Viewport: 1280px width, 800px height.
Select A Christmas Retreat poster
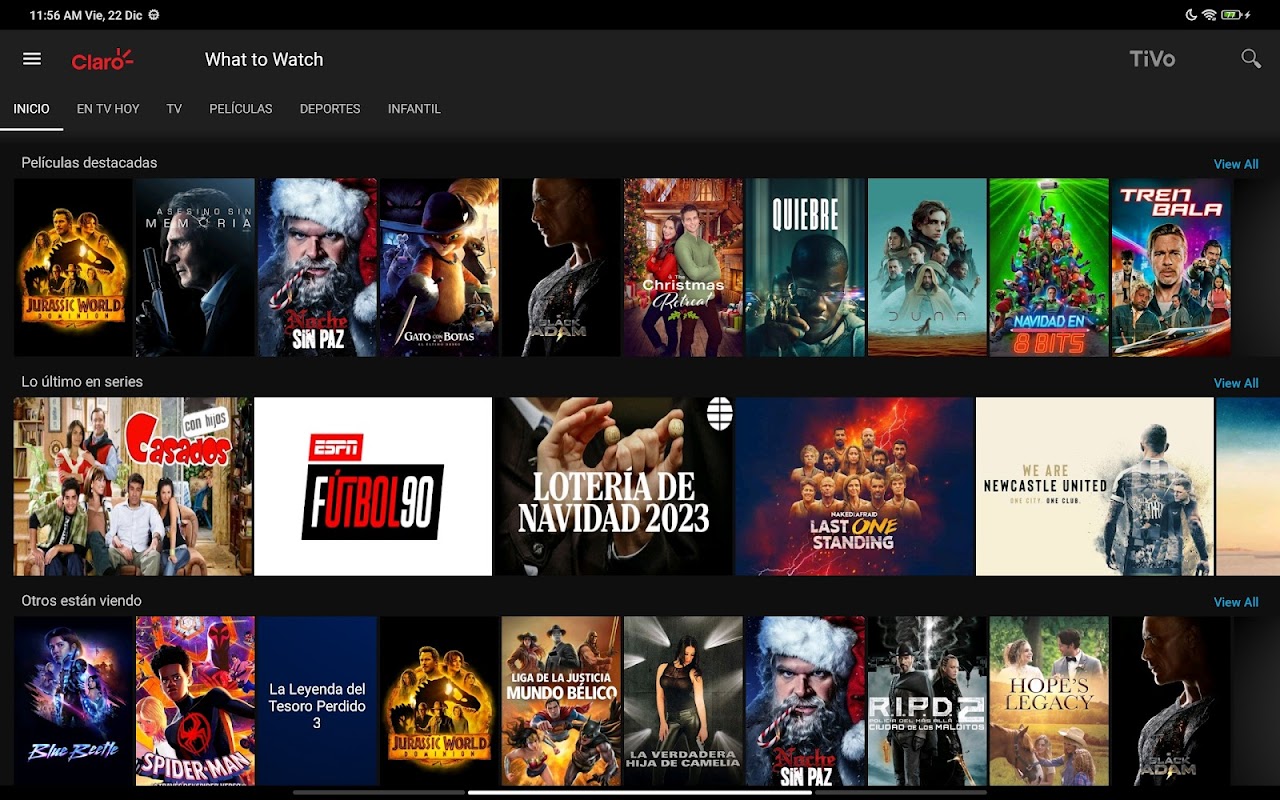click(x=683, y=267)
